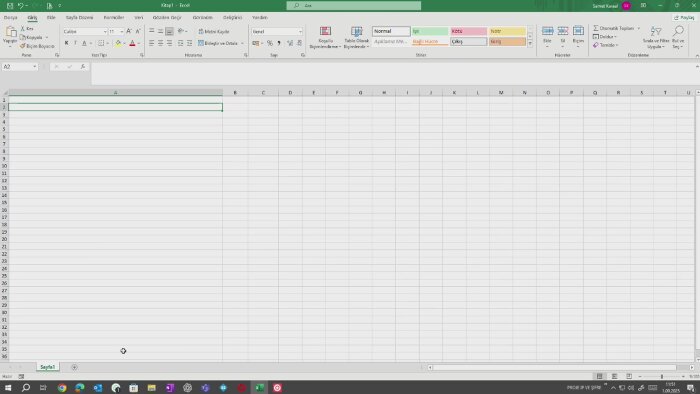The height and width of the screenshot is (394, 700).
Task: Apply the Normal cell style
Action: pyautogui.click(x=391, y=31)
